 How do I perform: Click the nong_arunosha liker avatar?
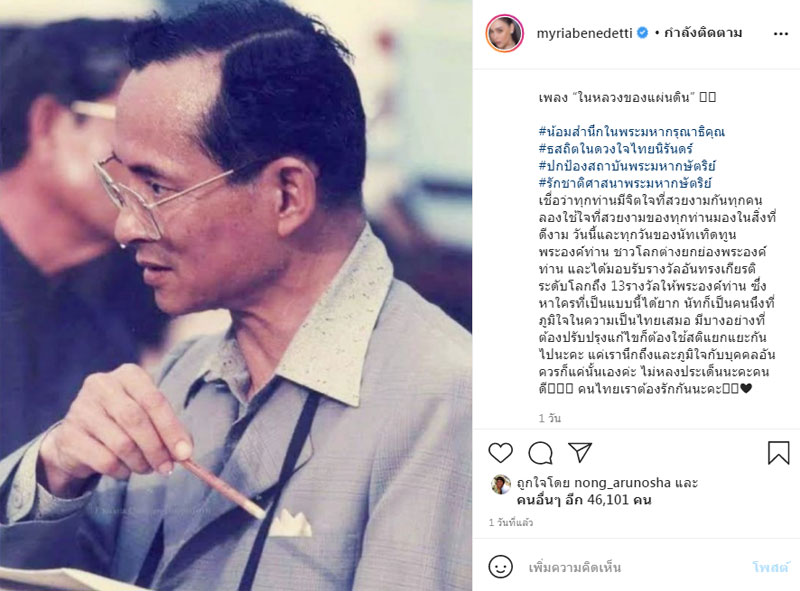[501, 484]
